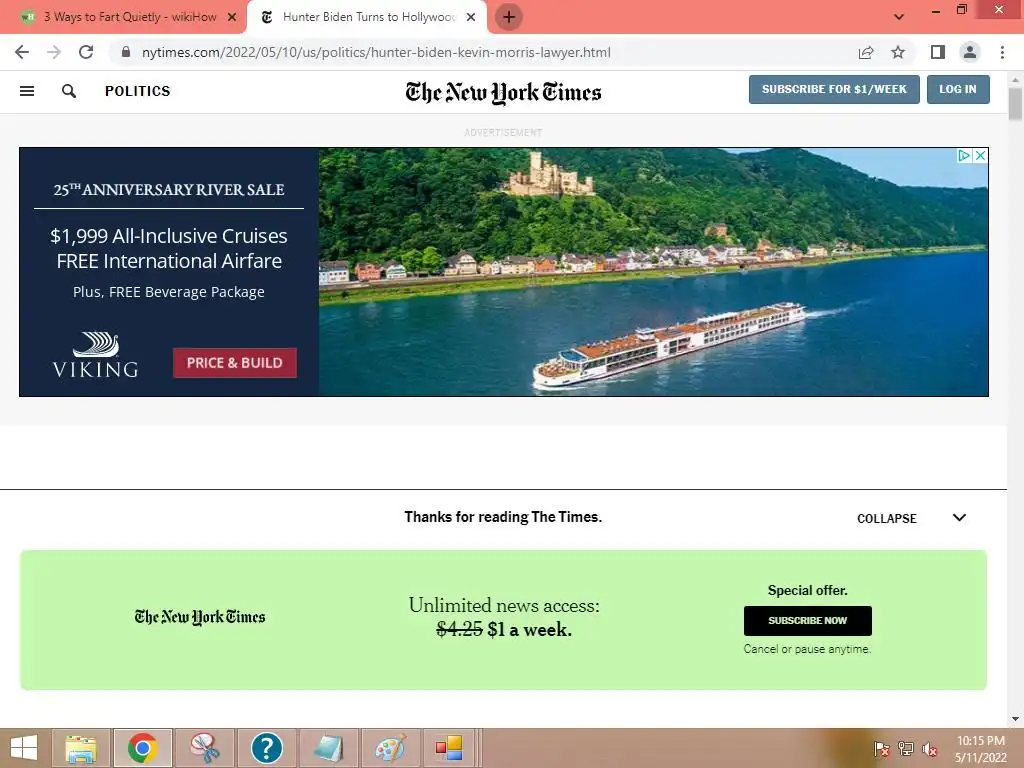Switch to wikiHow Fart Quietly tab
Viewport: 1024px width, 768px height.
tap(122, 17)
